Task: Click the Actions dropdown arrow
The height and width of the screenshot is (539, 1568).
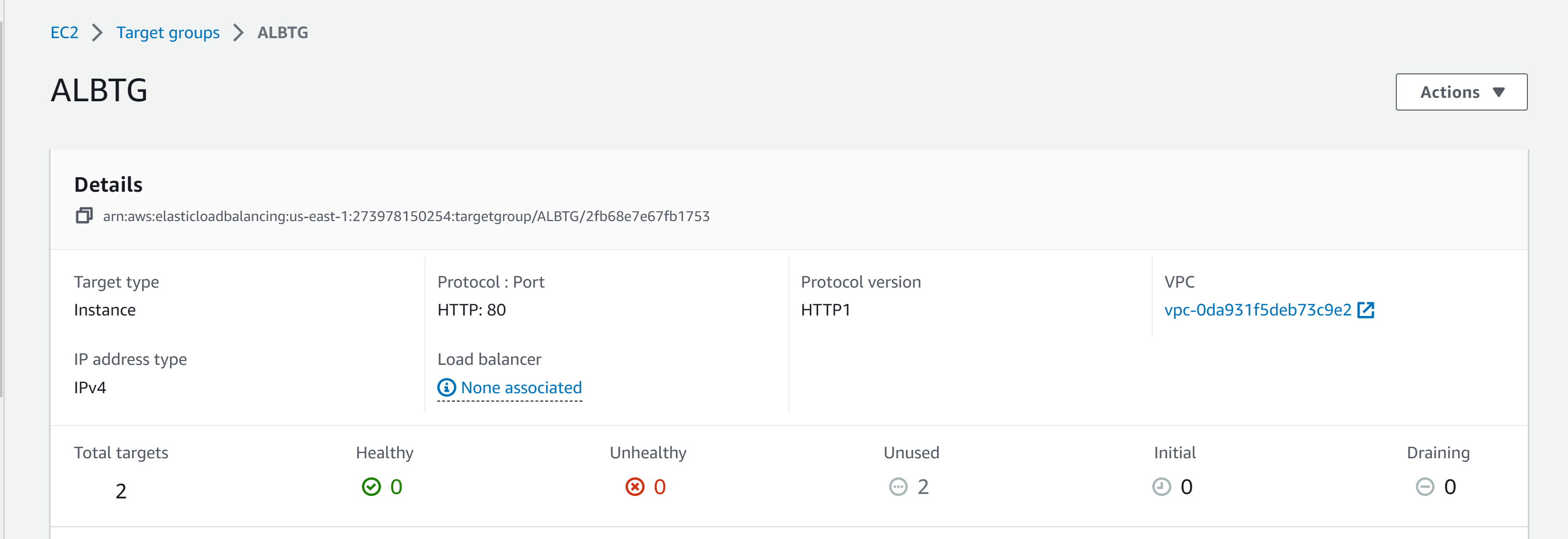Action: click(x=1499, y=92)
